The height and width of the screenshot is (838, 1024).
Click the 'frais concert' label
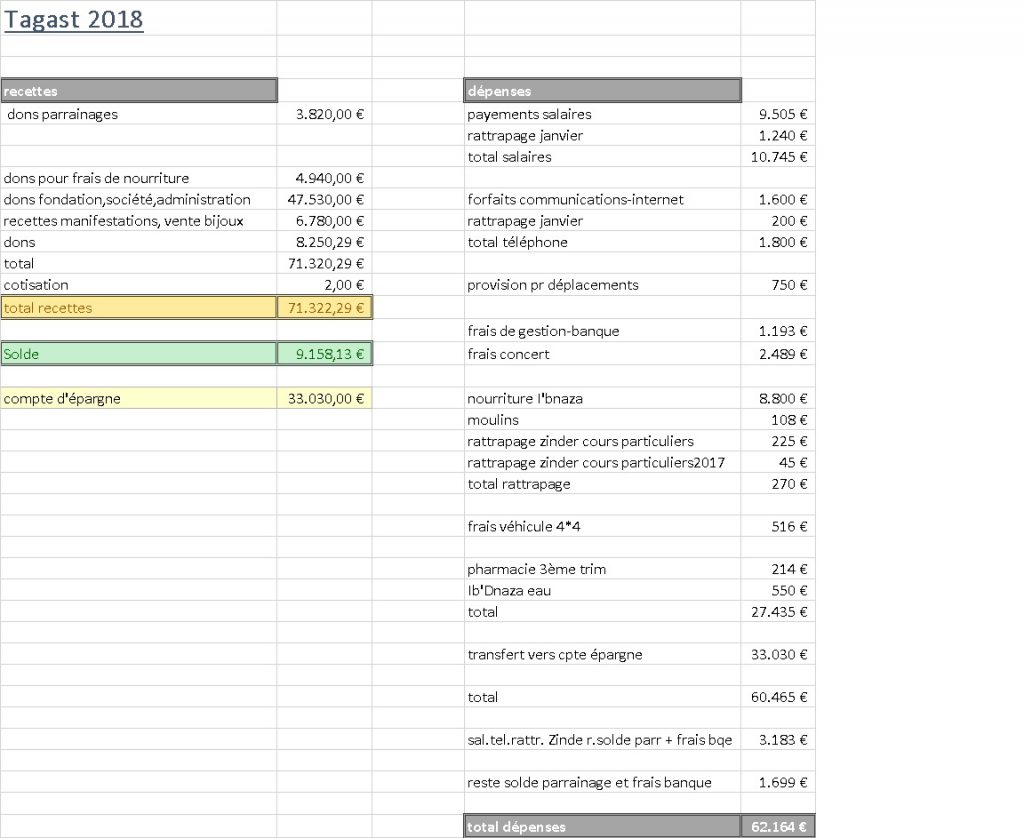pyautogui.click(x=508, y=354)
